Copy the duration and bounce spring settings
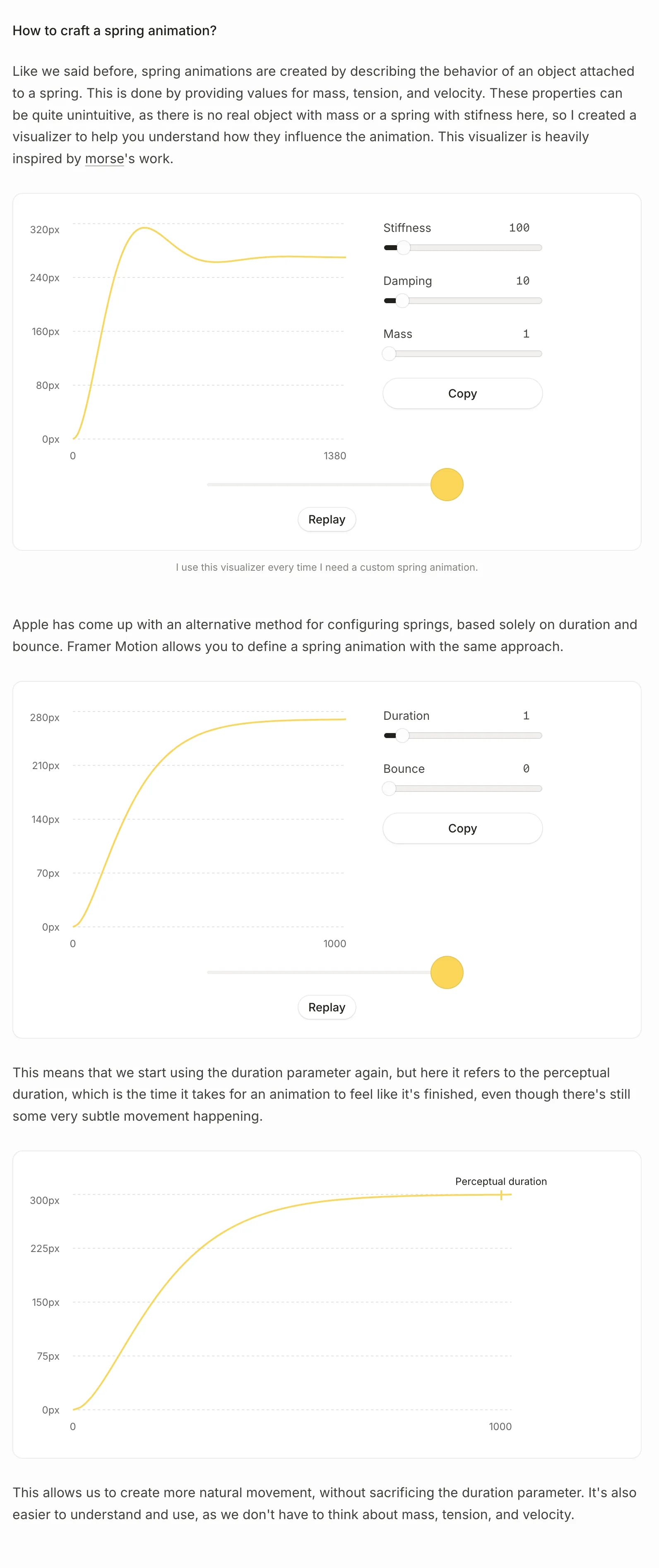 click(462, 828)
